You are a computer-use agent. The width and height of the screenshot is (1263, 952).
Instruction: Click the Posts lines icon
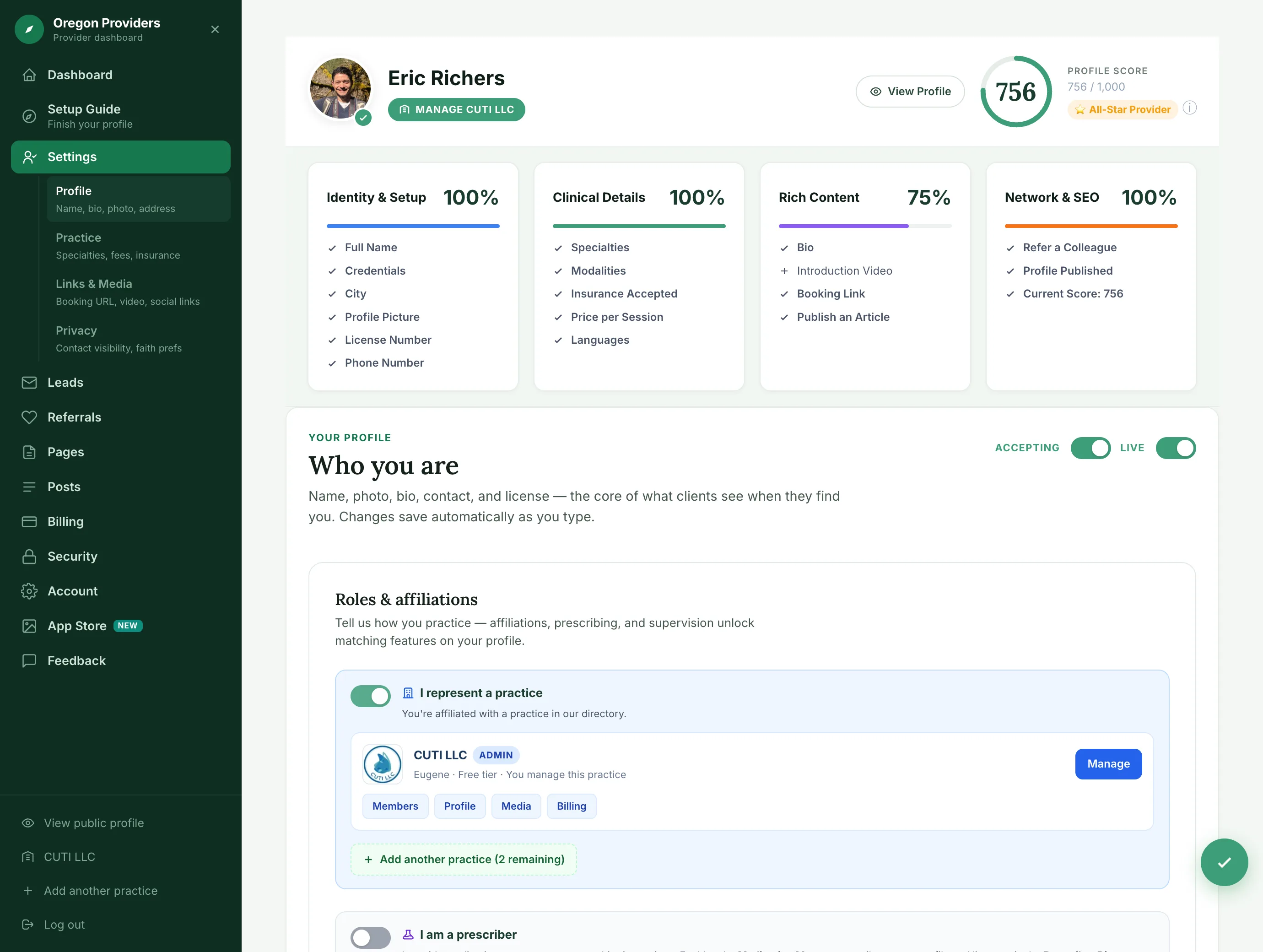tap(29, 487)
